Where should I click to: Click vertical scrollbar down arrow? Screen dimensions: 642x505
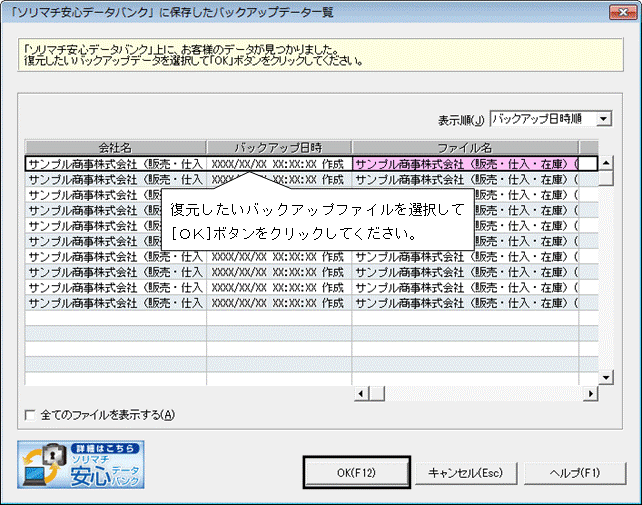pos(606,377)
